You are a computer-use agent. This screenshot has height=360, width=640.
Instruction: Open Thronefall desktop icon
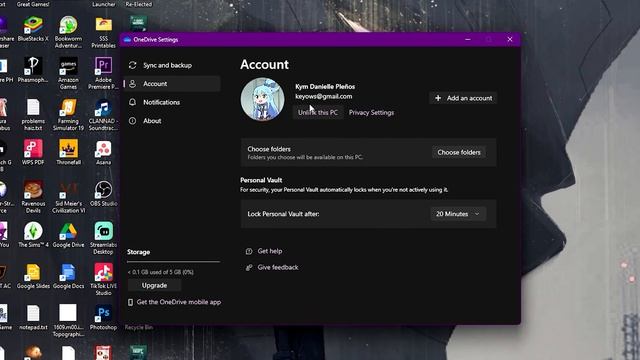pyautogui.click(x=68, y=153)
